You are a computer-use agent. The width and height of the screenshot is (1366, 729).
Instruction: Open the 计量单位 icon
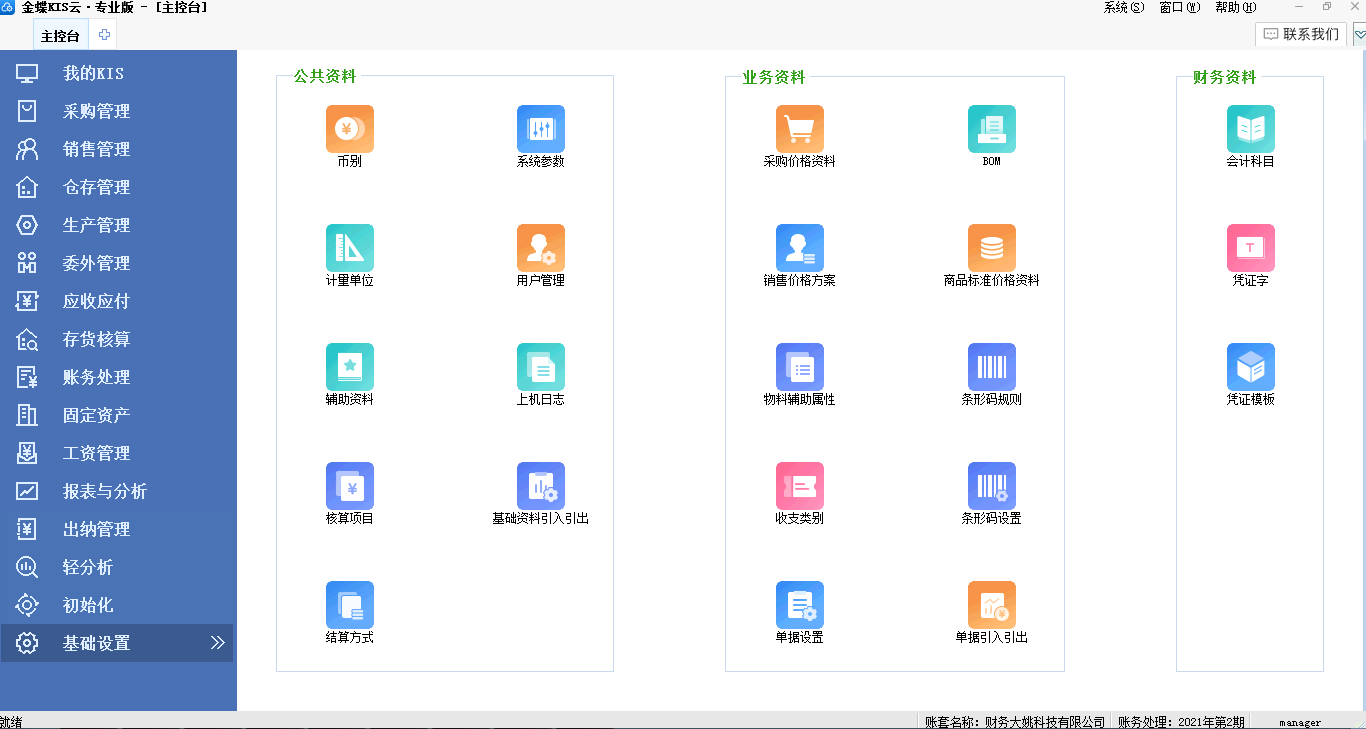click(x=350, y=248)
